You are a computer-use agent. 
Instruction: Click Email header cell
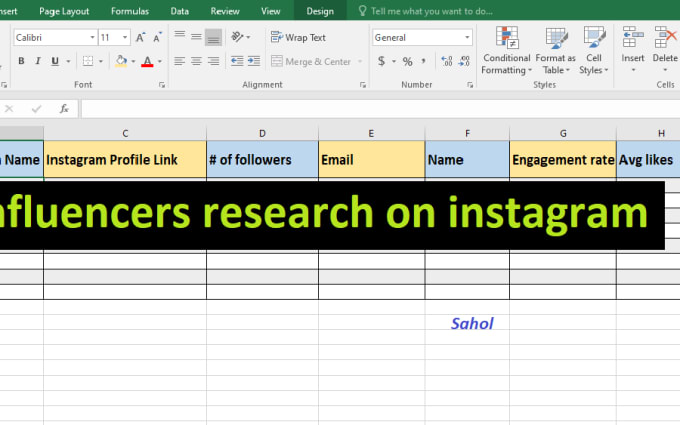(372, 160)
